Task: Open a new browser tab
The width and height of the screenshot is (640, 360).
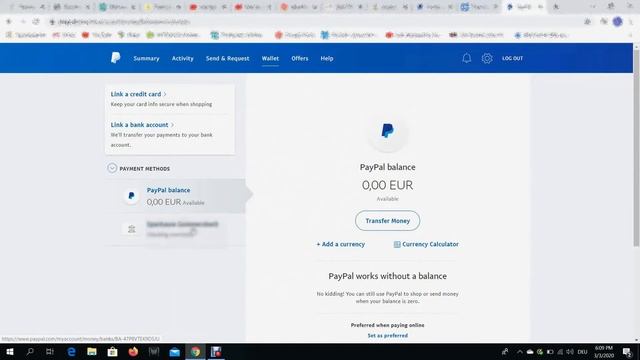Action: coord(556,7)
